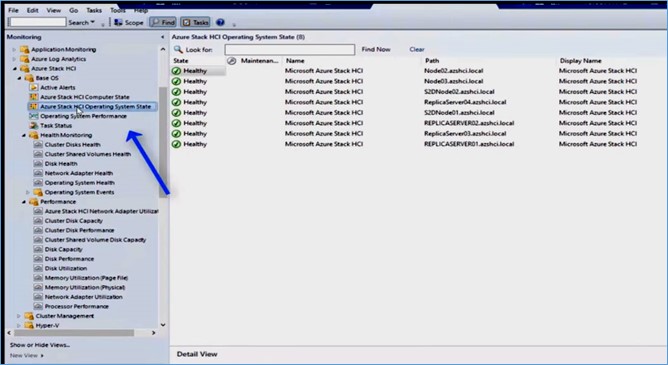
Task: Click the Find Now button
Action: 376,49
